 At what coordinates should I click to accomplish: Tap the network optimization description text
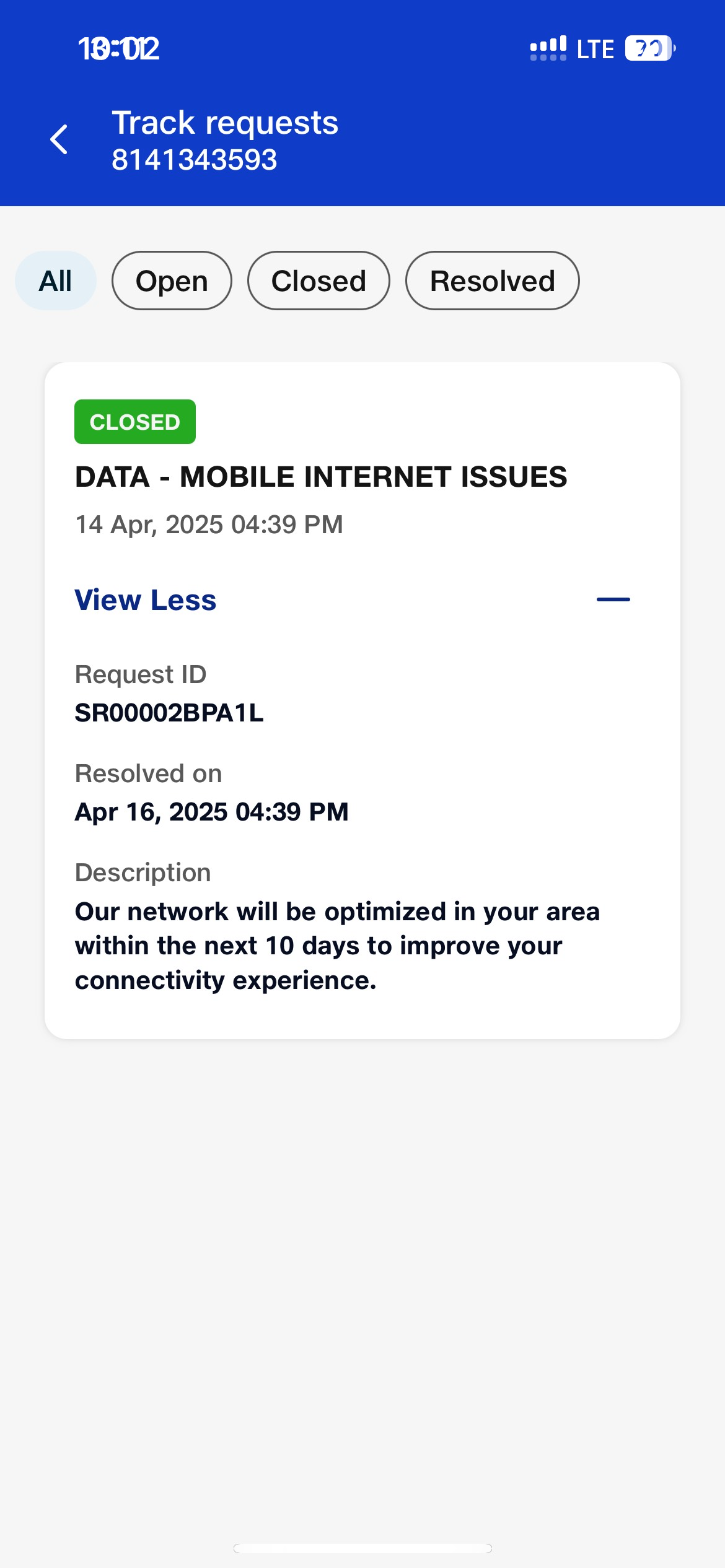[337, 946]
